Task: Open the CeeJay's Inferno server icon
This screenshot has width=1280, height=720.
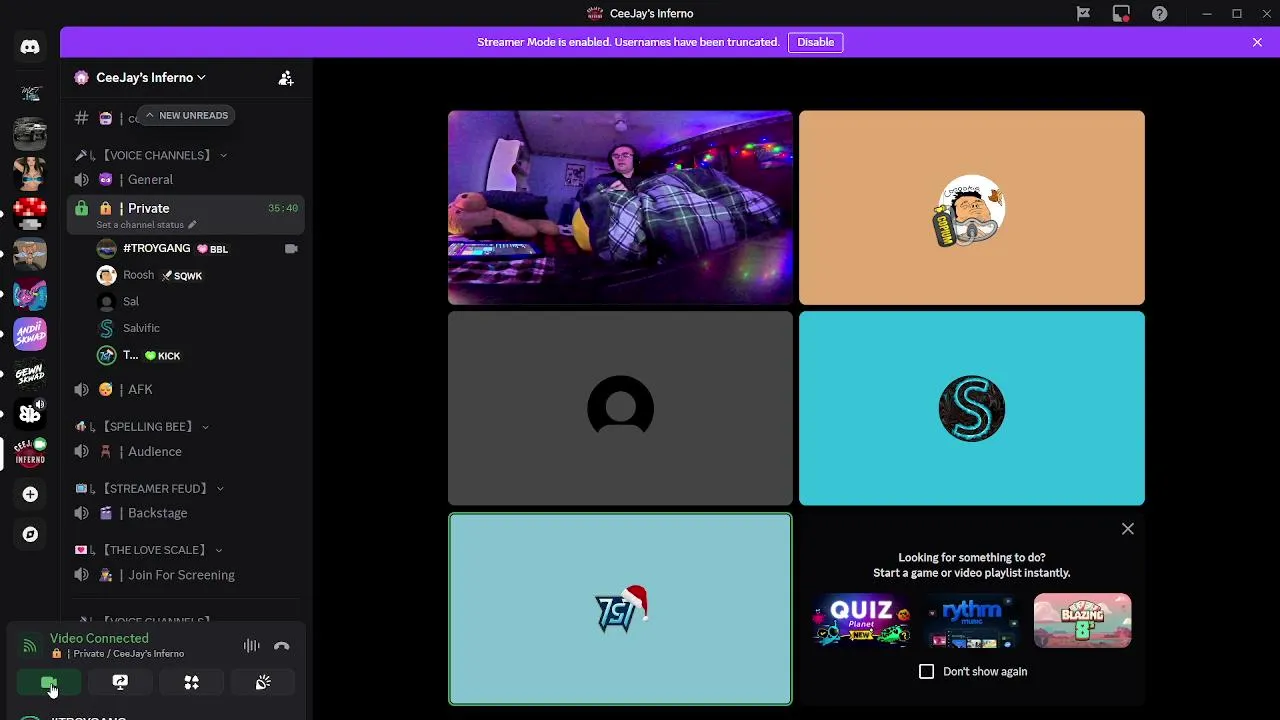Action: click(30, 453)
